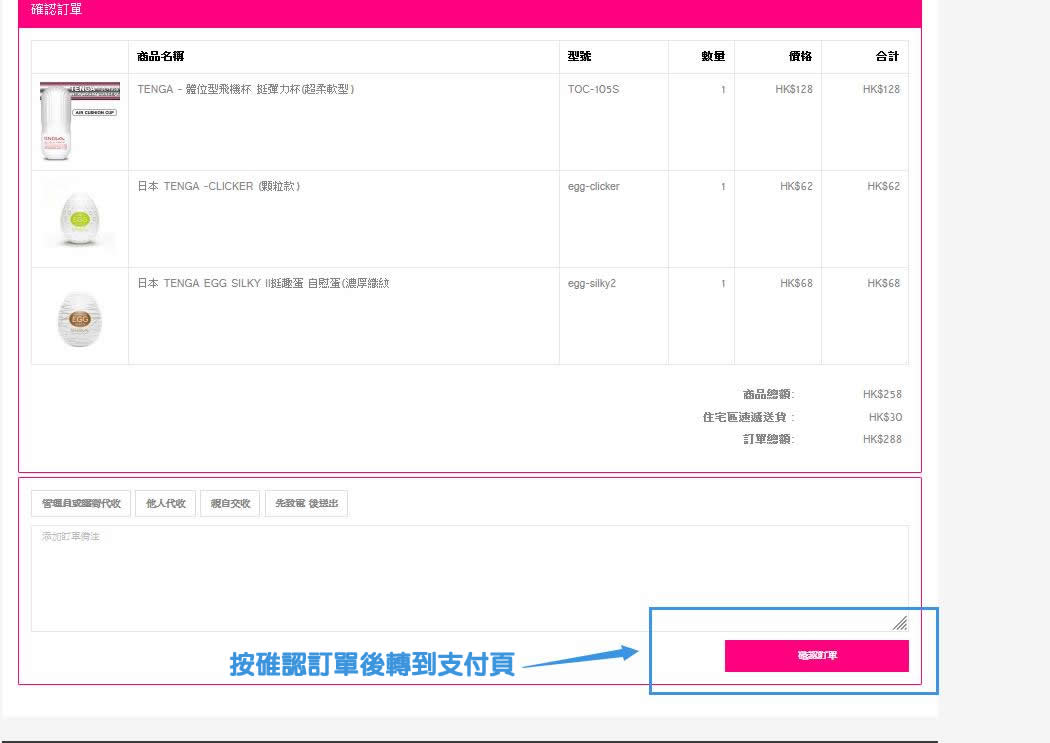
Task: Select the 管理員或警衛代收 option button
Action: click(81, 503)
